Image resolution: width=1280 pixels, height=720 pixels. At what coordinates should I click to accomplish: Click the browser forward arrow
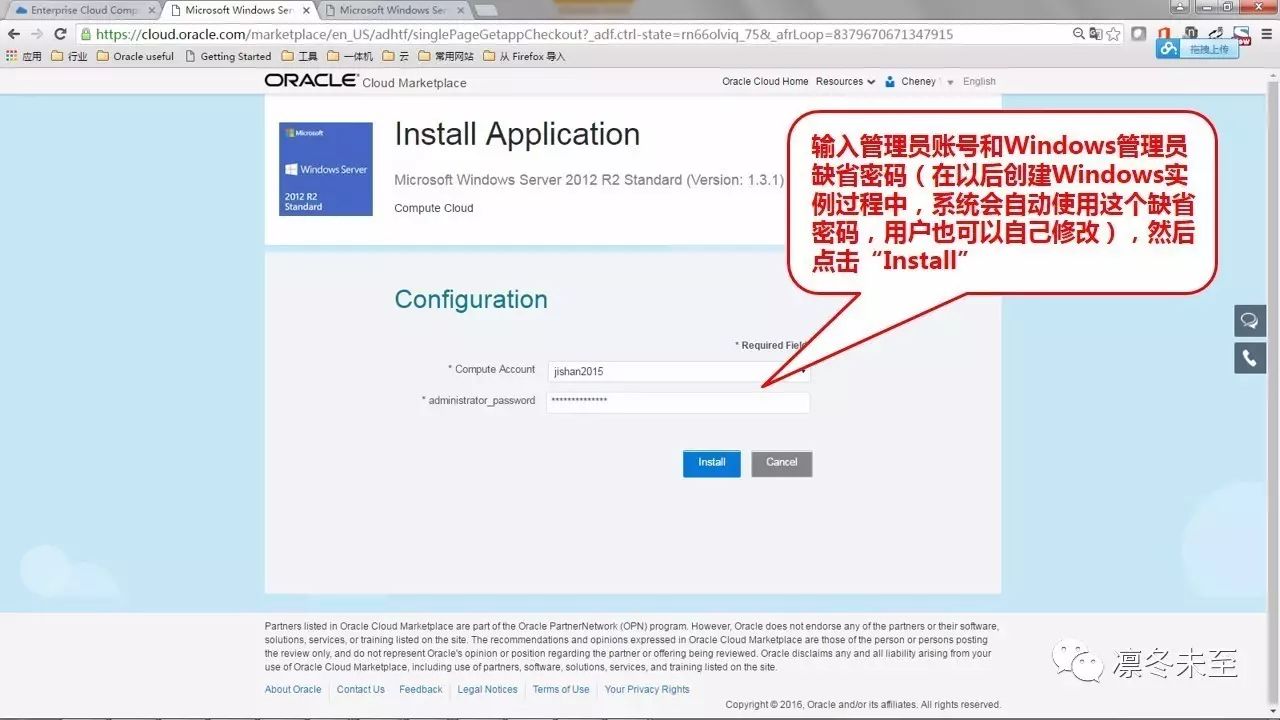37,34
